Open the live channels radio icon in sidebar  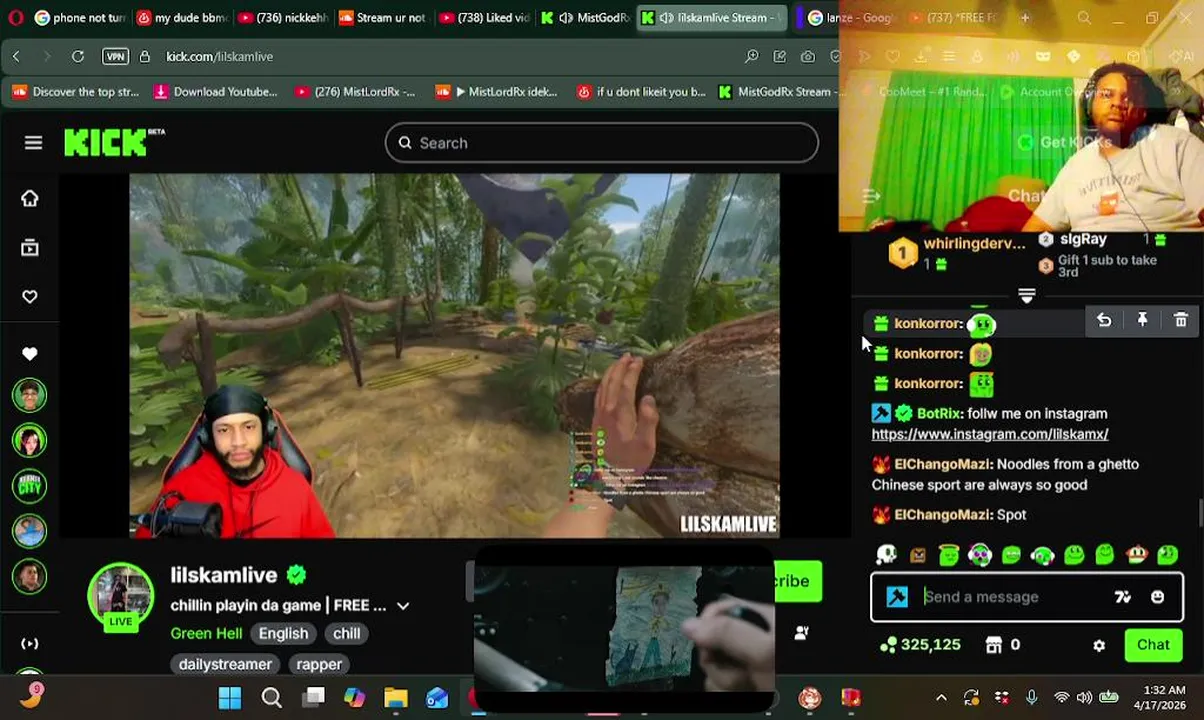30,644
